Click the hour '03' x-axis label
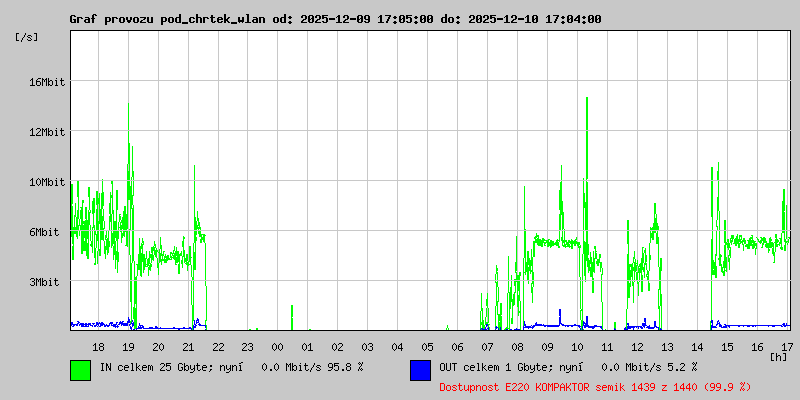Viewport: 800px width, 400px height. coord(367,347)
